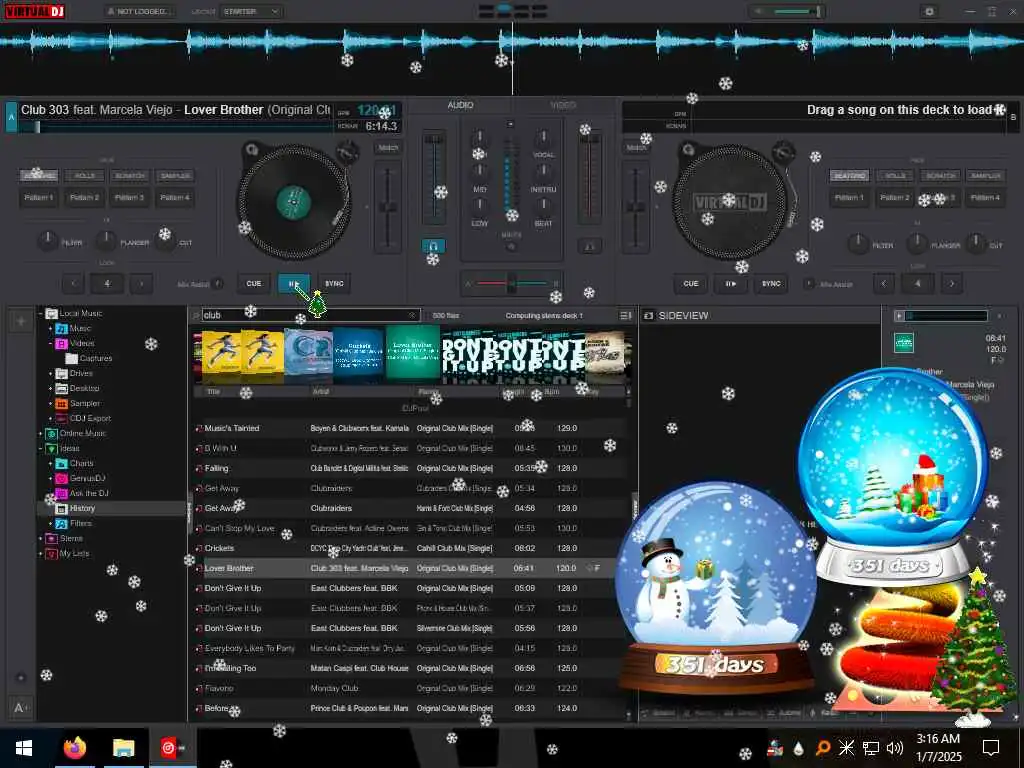
Task: Toggle Mix Assist on deck A
Action: 218,283
